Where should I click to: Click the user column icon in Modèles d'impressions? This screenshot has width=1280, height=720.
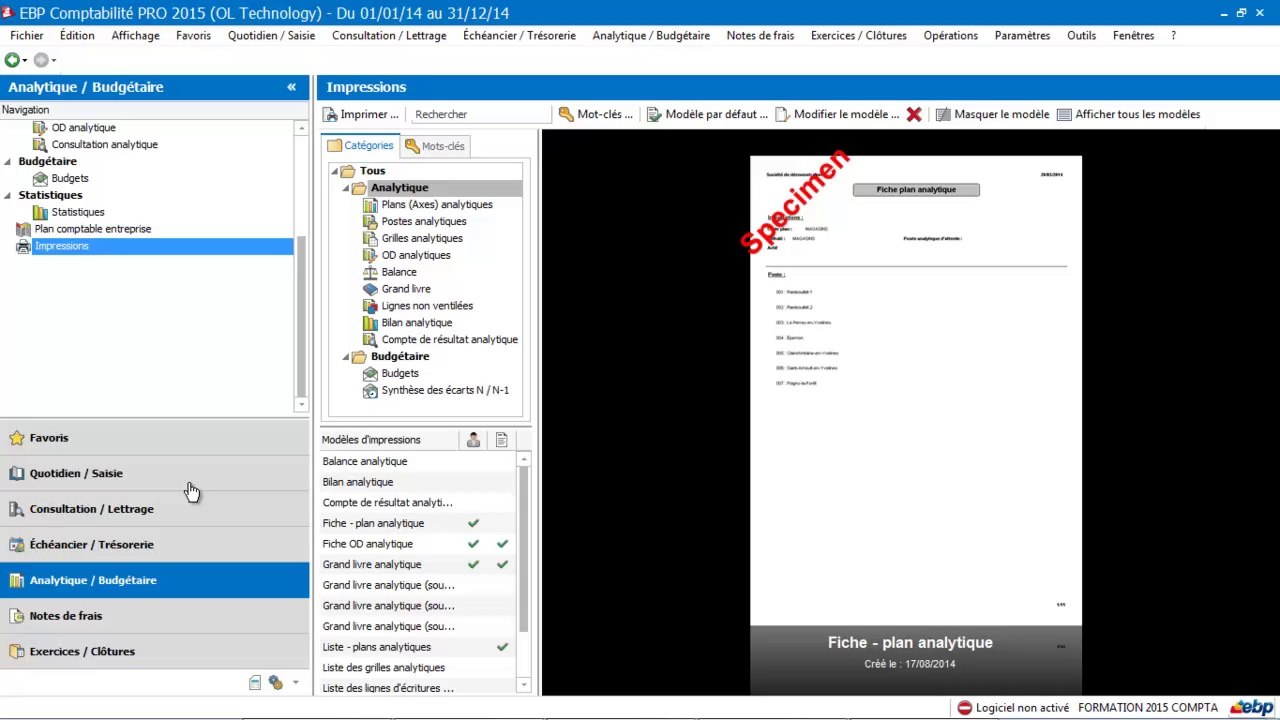(x=473, y=440)
